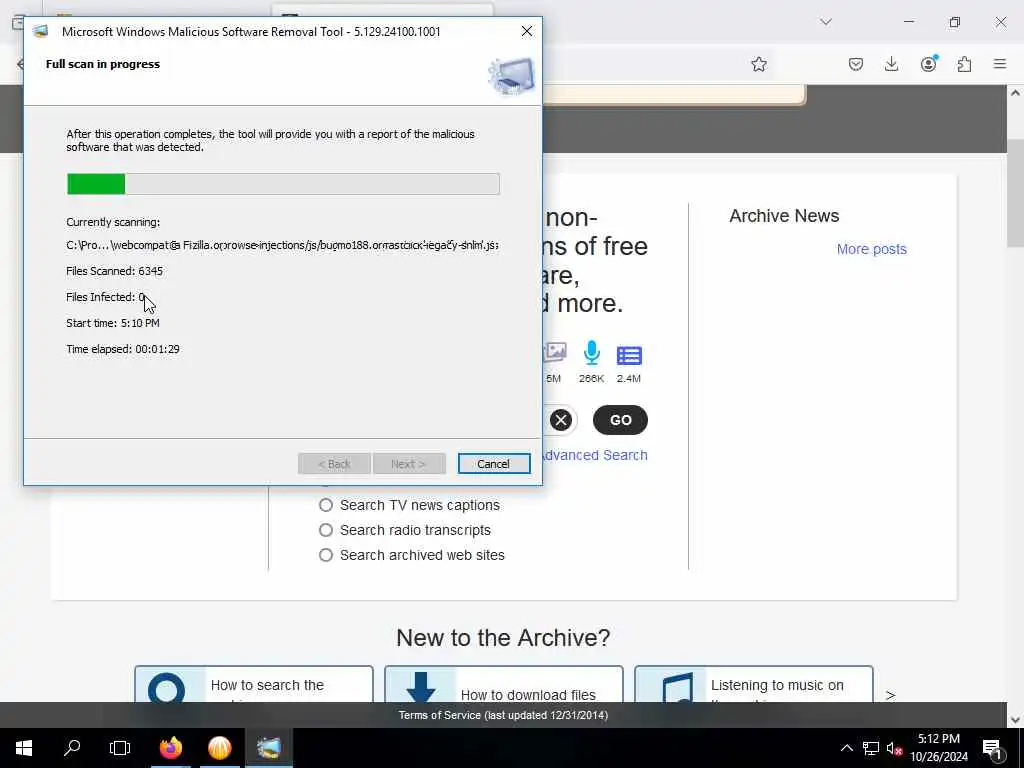Screen dimensions: 1024x768
Task: Click the audio microphone icon labeled 266K
Action: point(592,353)
